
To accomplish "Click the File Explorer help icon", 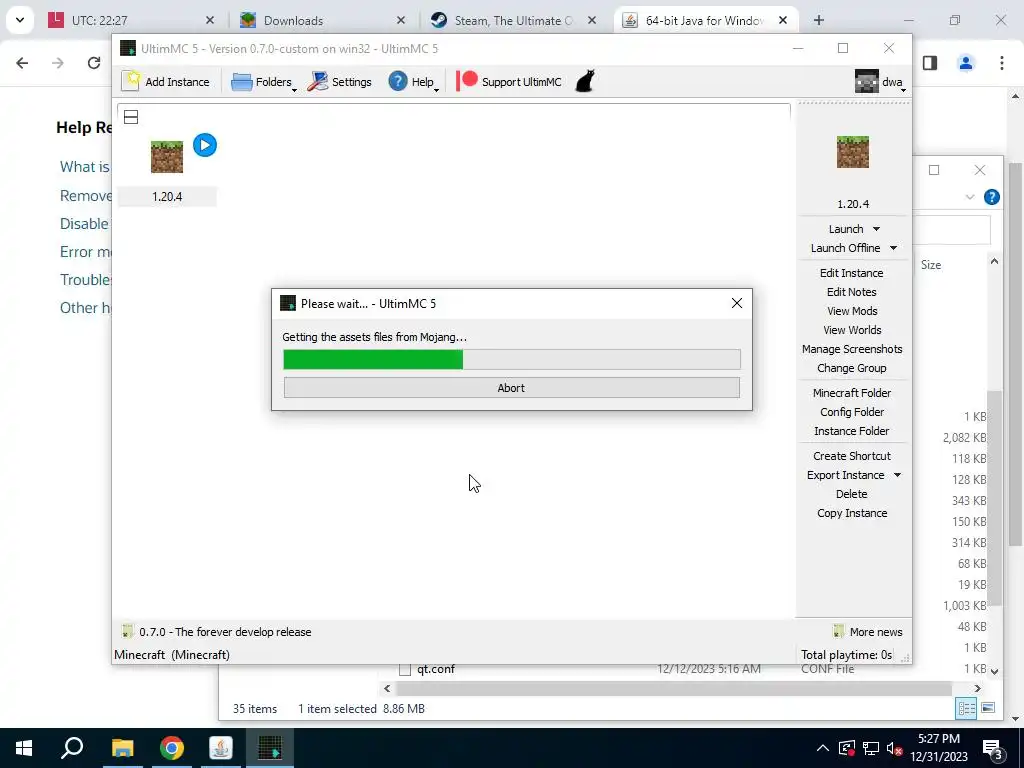I will tap(991, 197).
